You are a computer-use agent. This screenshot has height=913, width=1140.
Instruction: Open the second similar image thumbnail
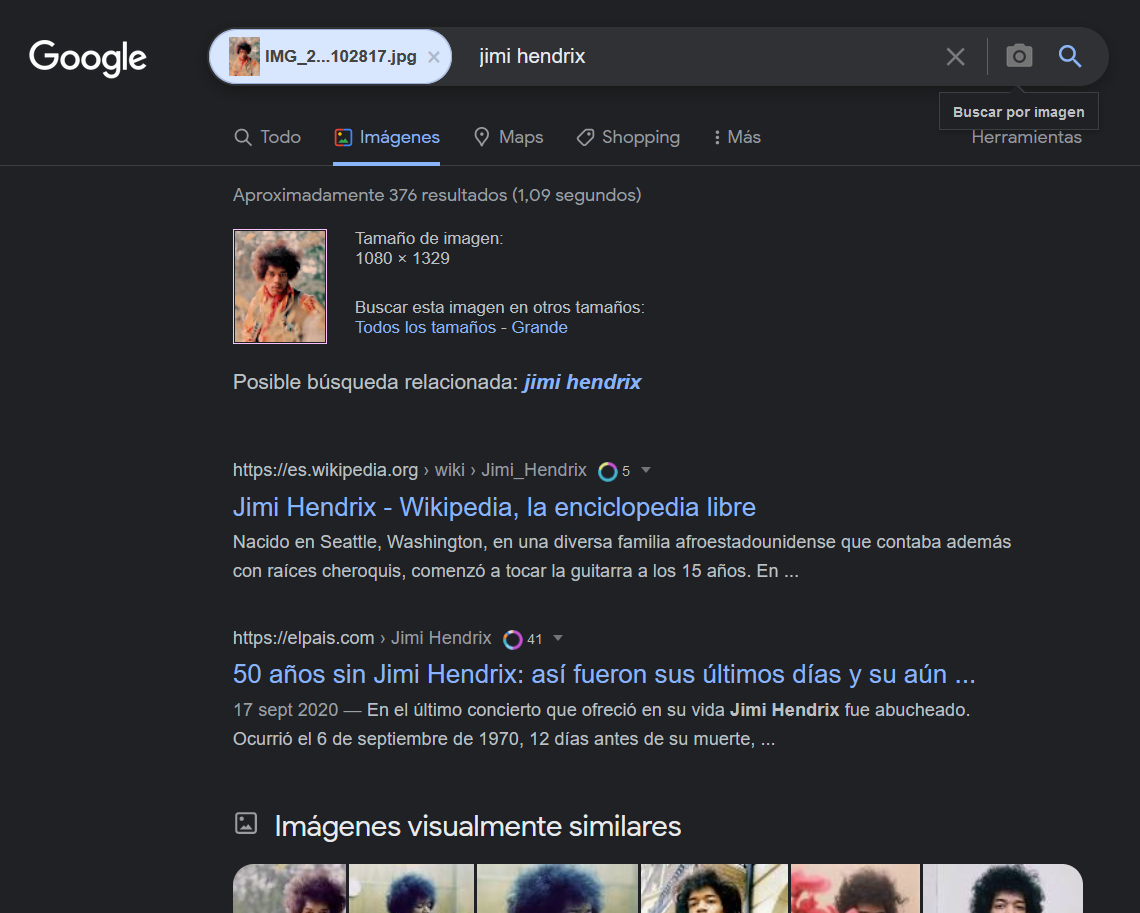pos(412,888)
